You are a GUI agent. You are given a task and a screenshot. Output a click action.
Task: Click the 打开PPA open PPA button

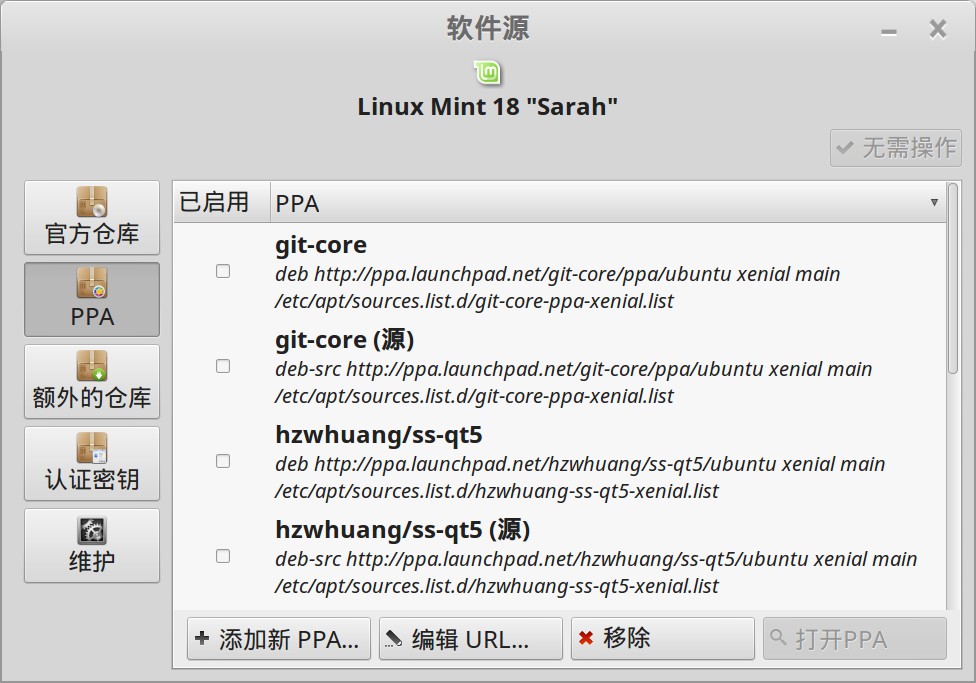854,639
